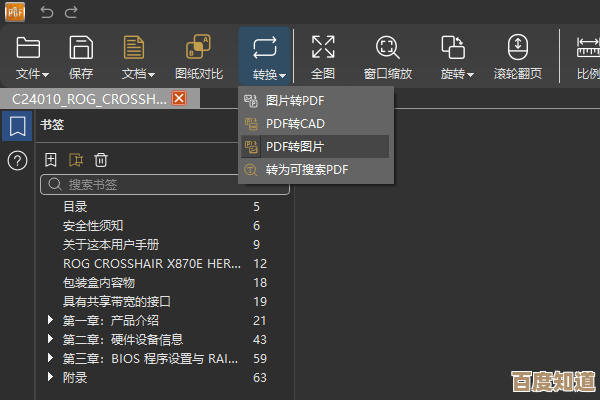
Task: Click page number 43 in bookmarks
Action: [260, 340]
